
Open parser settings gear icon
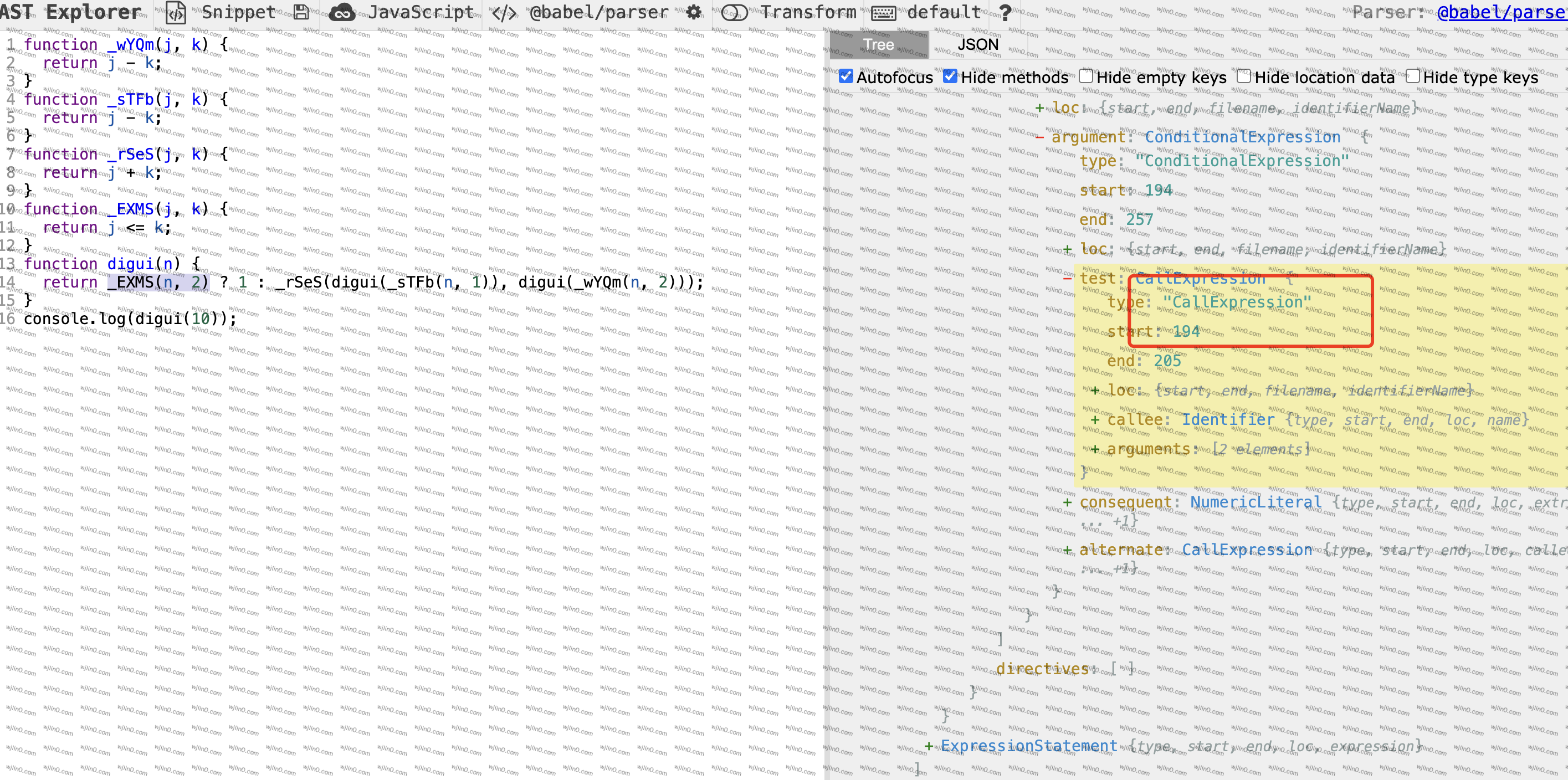pyautogui.click(x=693, y=12)
